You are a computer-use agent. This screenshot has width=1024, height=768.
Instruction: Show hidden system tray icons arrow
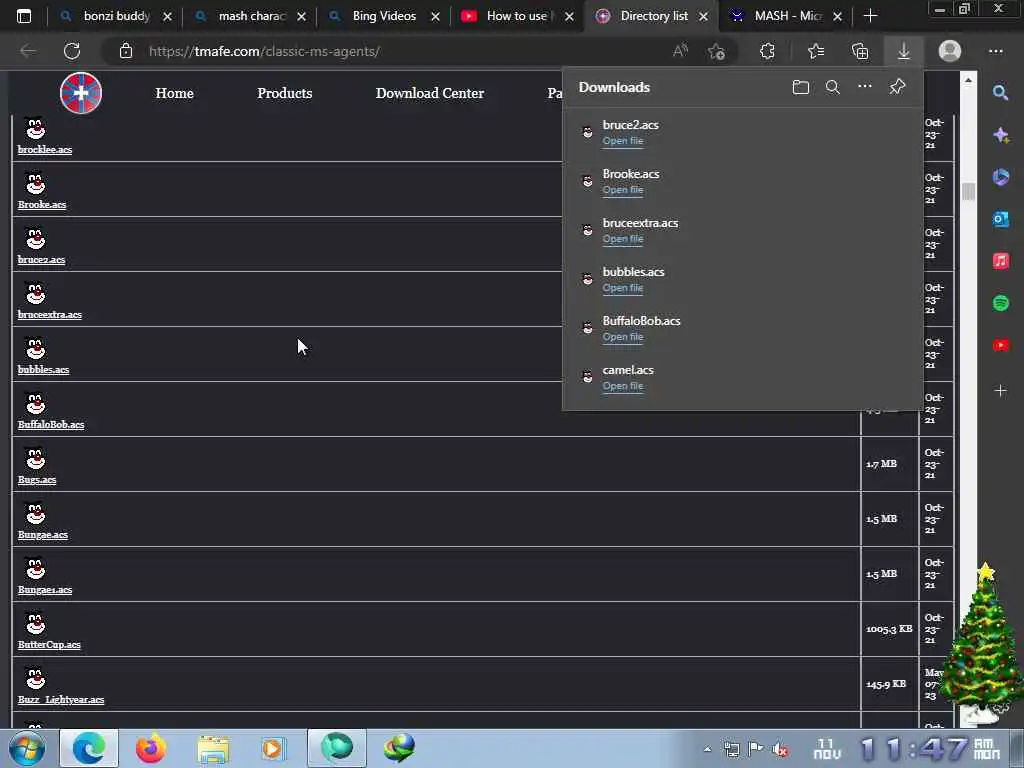[707, 749]
